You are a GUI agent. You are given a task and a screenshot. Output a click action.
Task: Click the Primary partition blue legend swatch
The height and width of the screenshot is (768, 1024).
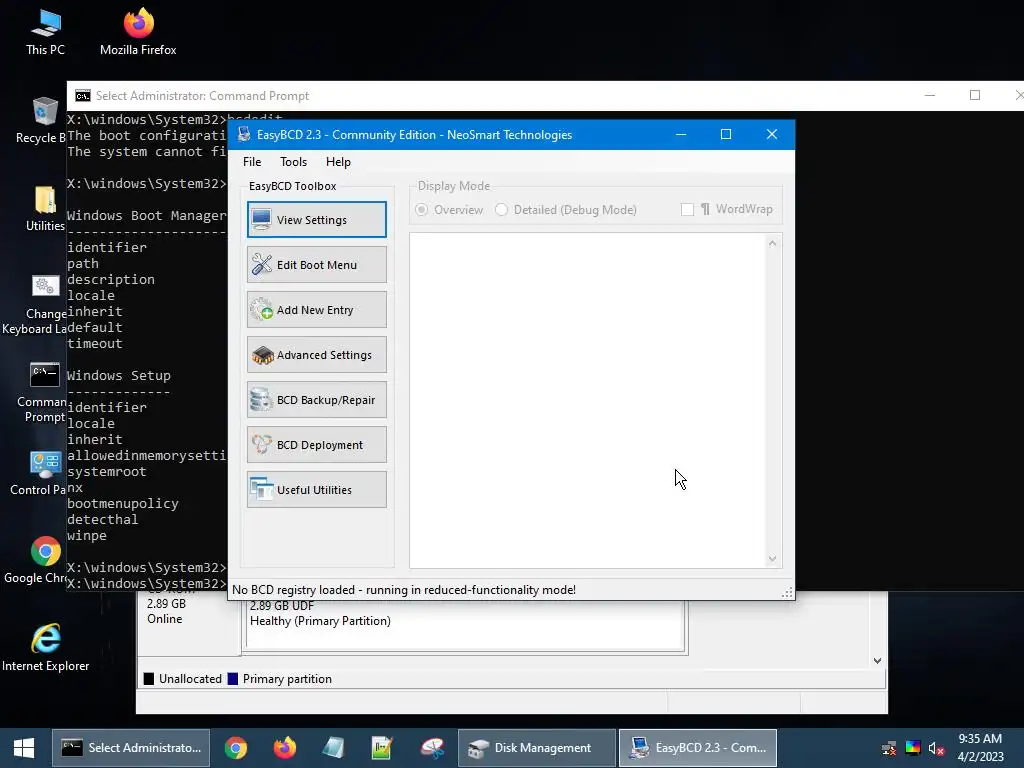point(232,679)
